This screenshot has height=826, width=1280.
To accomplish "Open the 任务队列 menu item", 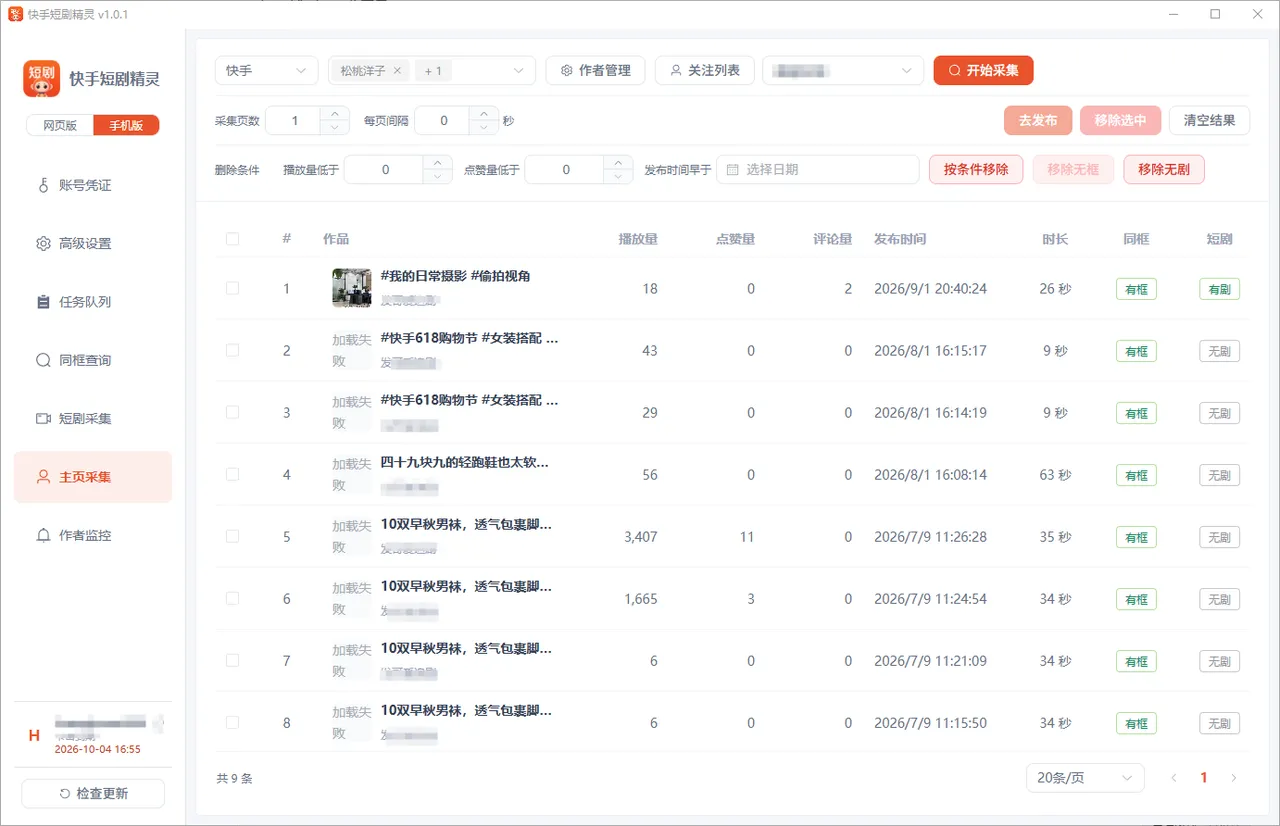I will point(93,302).
